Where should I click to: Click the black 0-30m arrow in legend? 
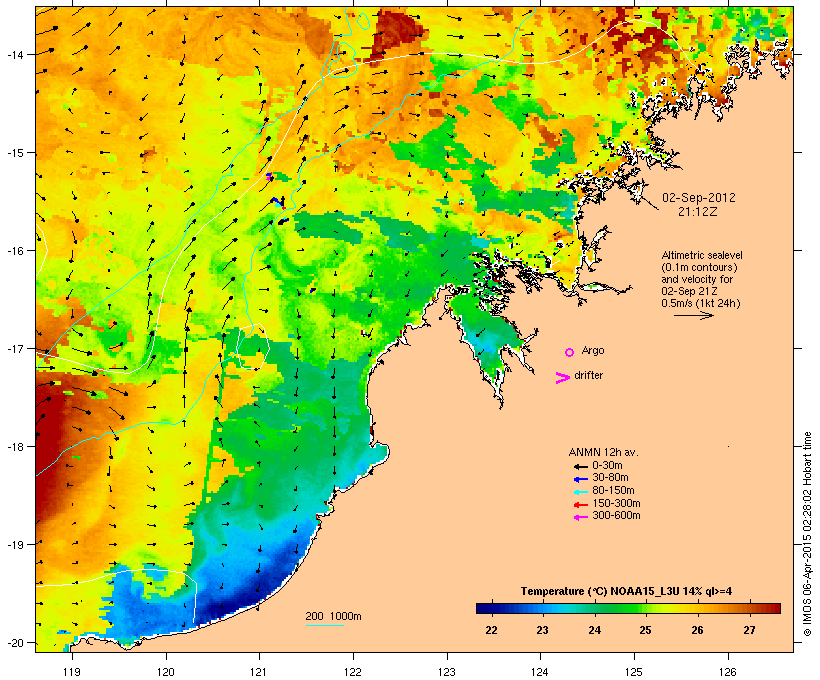click(580, 466)
